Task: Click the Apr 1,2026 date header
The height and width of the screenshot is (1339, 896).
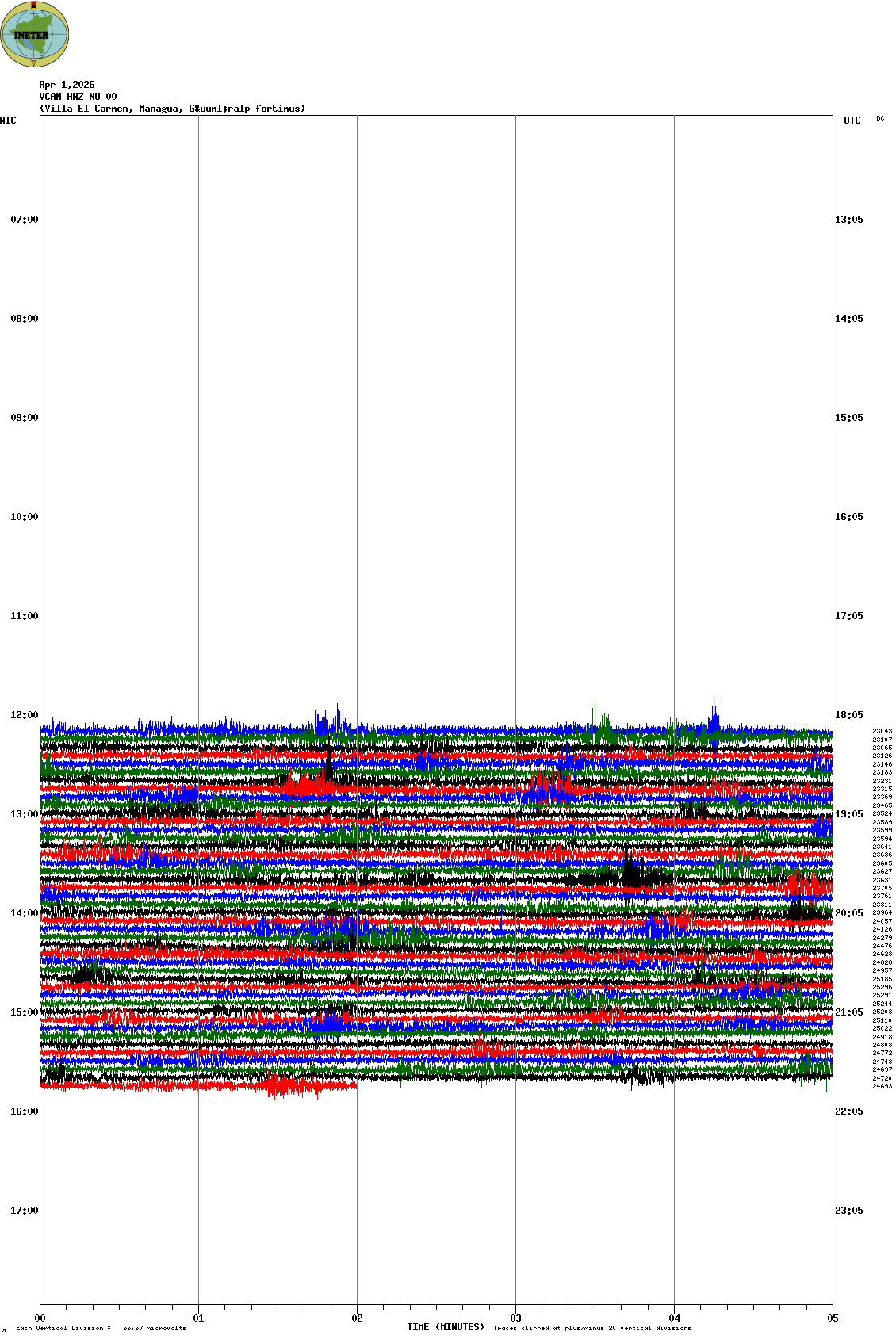Action: click(x=67, y=85)
